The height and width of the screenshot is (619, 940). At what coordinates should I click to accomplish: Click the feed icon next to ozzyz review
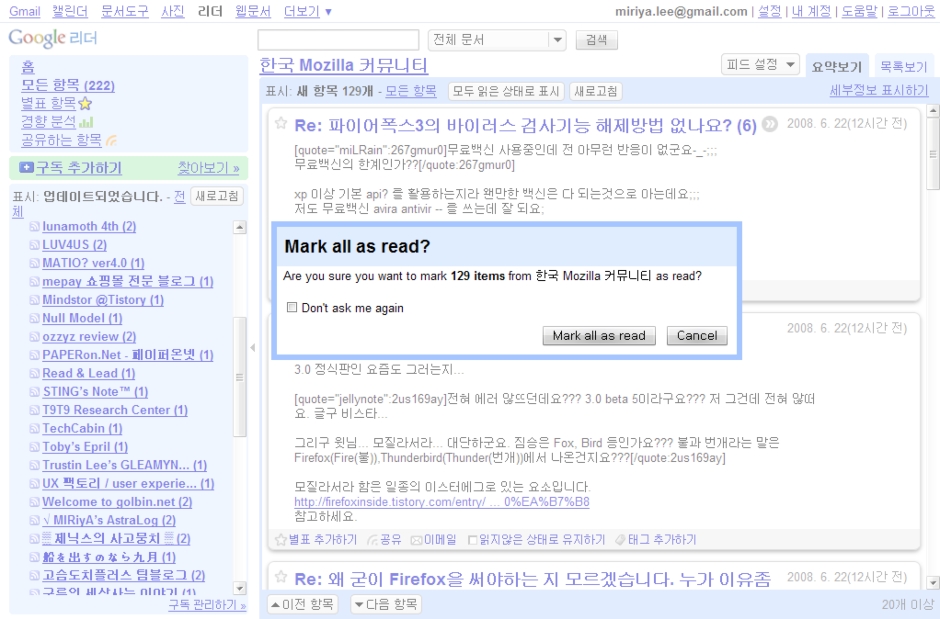35,337
